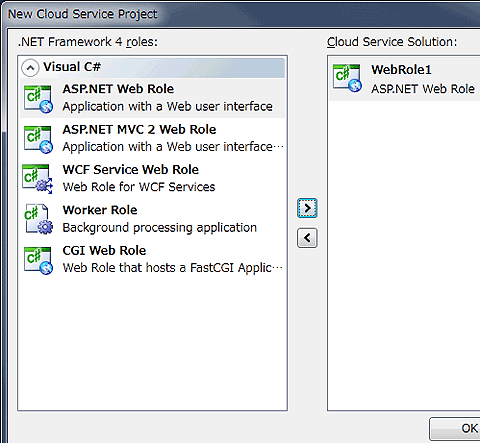The height and width of the screenshot is (443, 480).
Task: Collapse the Visual C# group chevron
Action: pos(30,68)
